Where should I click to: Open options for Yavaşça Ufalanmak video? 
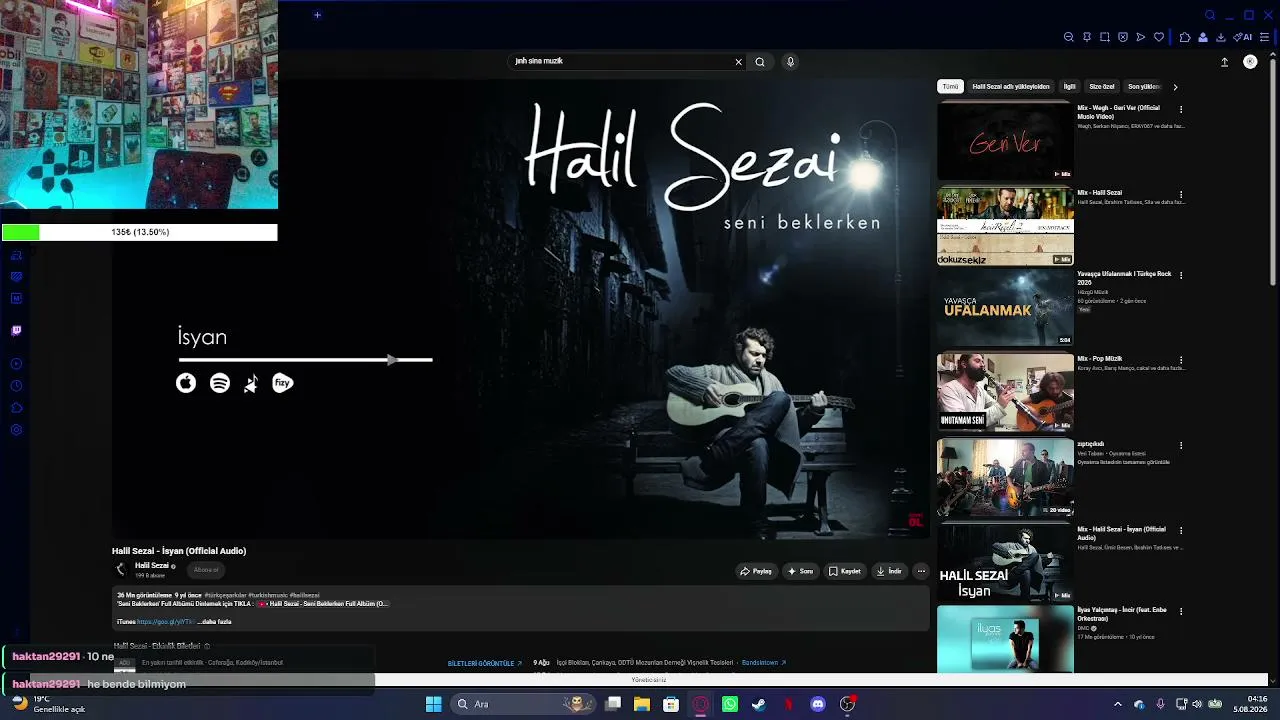click(x=1181, y=275)
